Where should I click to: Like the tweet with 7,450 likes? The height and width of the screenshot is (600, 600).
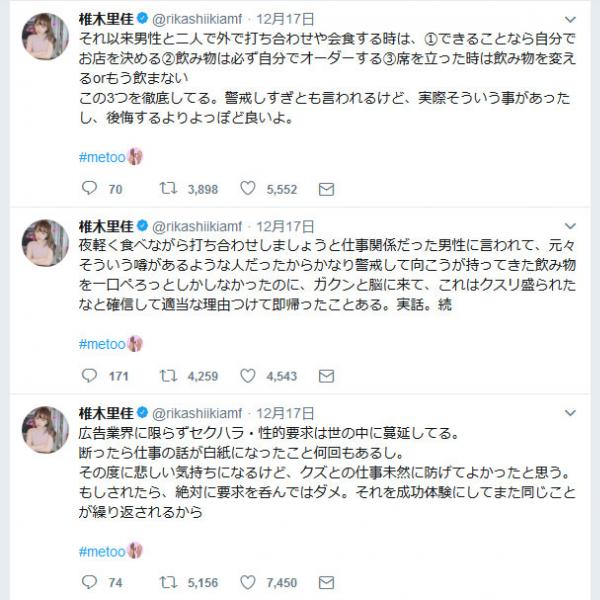(x=248, y=582)
